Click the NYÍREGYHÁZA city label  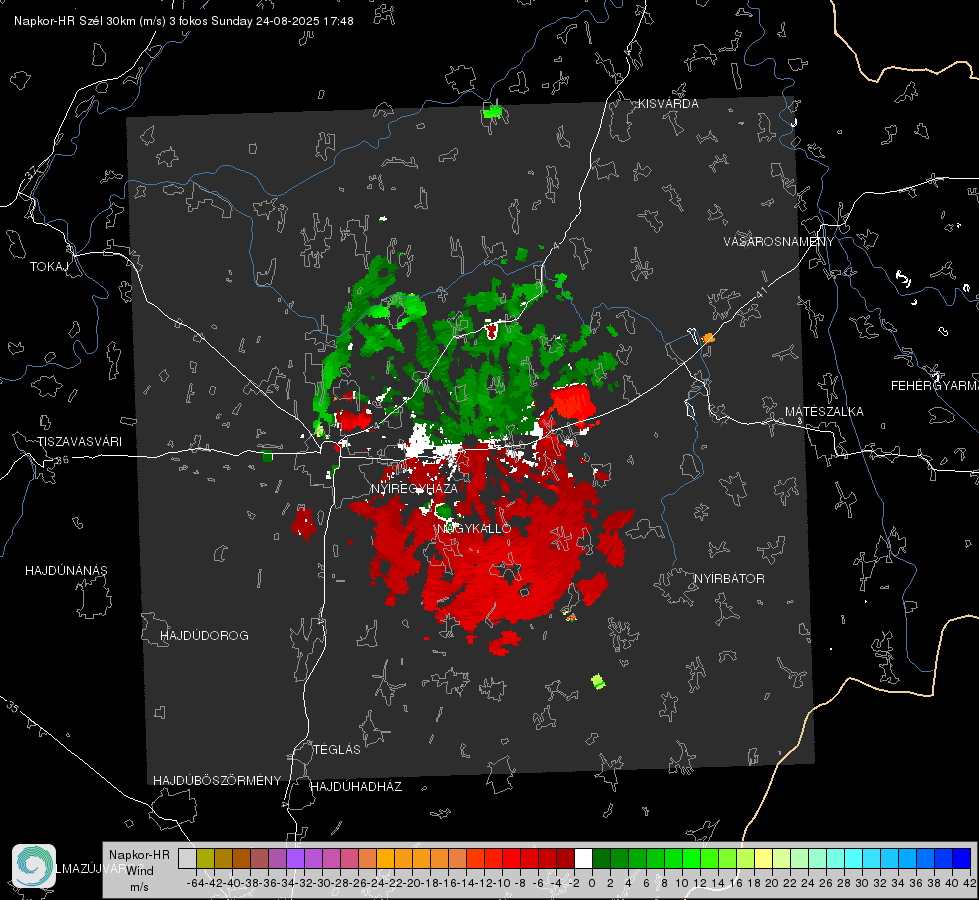coord(414,488)
